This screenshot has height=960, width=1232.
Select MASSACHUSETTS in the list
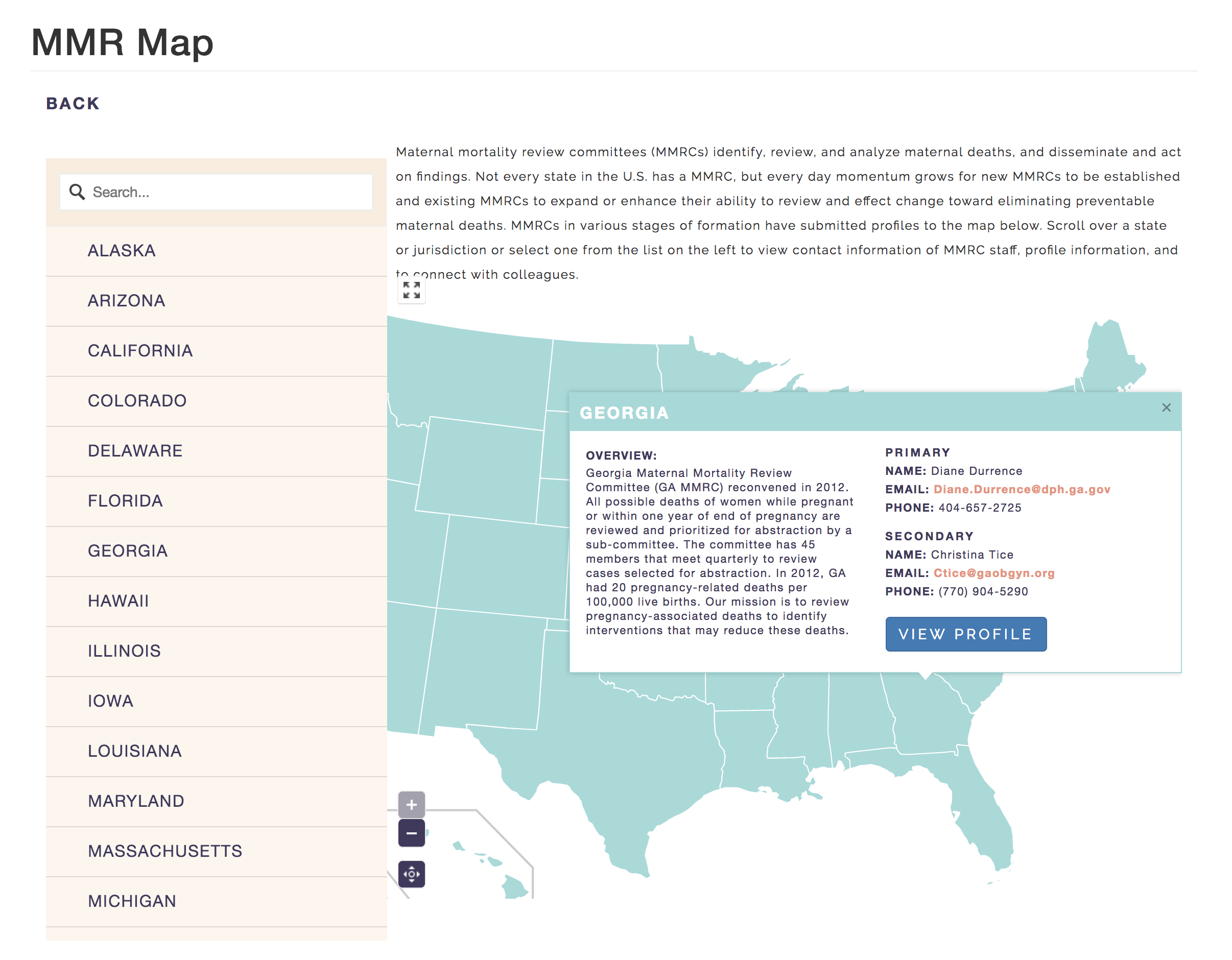pos(216,851)
